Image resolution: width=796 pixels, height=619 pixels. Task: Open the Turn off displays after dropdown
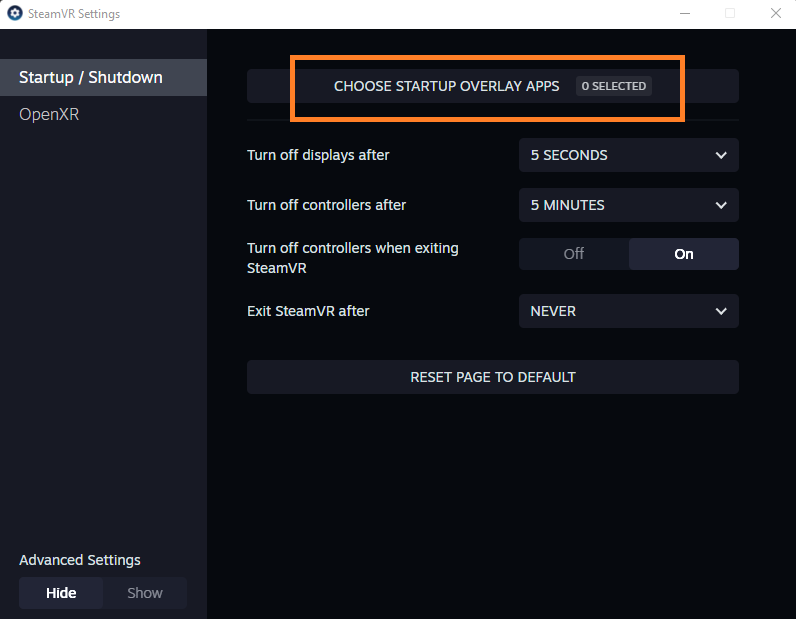point(628,155)
